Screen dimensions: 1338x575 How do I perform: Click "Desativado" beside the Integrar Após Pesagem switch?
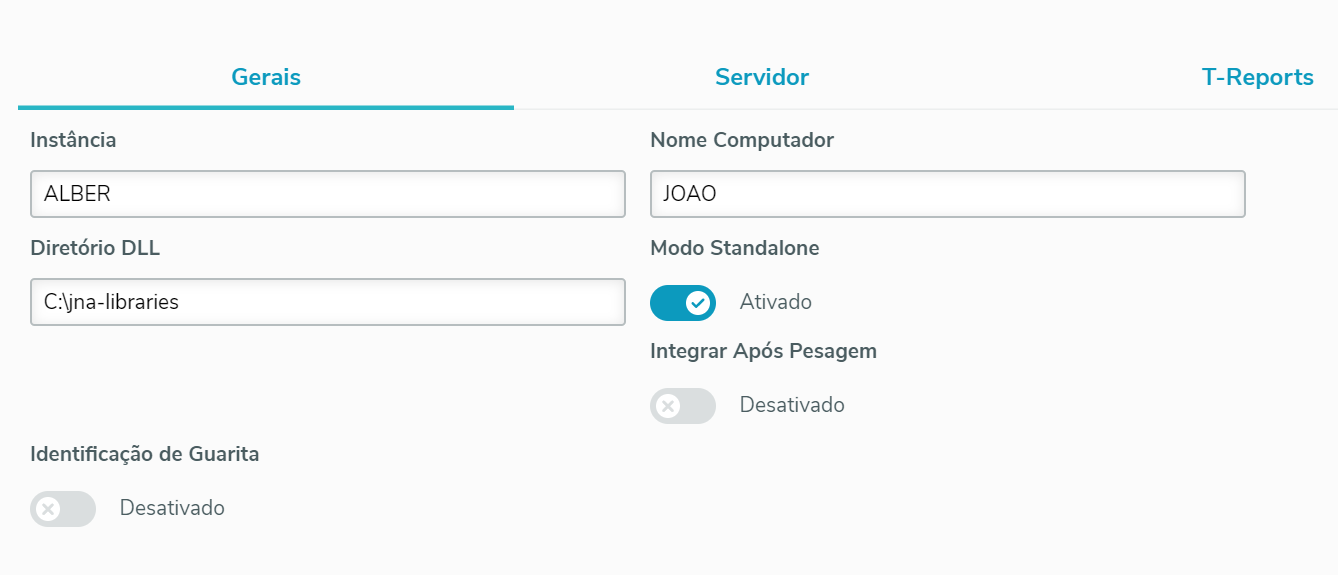pyautogui.click(x=792, y=405)
